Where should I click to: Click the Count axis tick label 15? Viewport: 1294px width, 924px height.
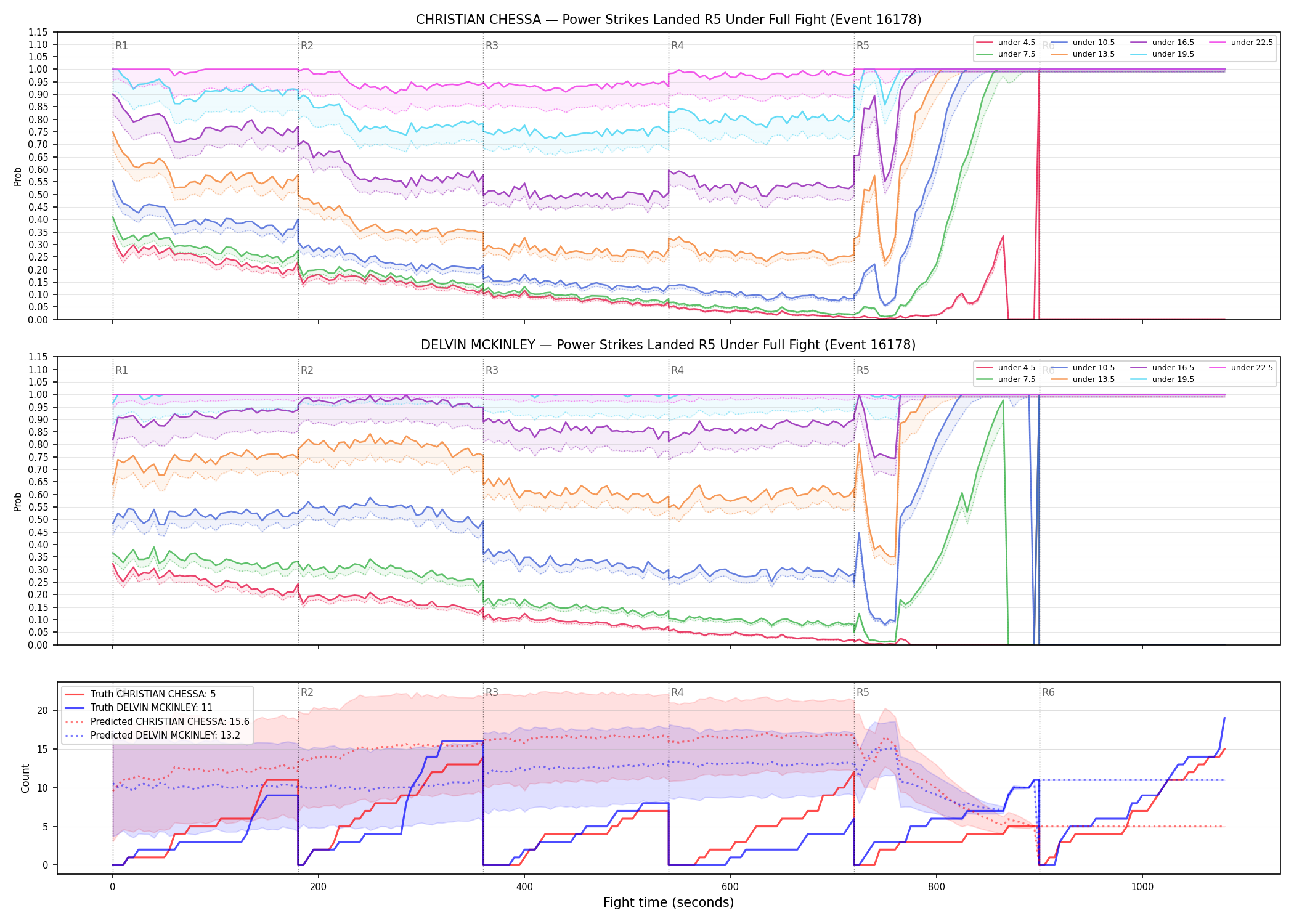point(43,749)
